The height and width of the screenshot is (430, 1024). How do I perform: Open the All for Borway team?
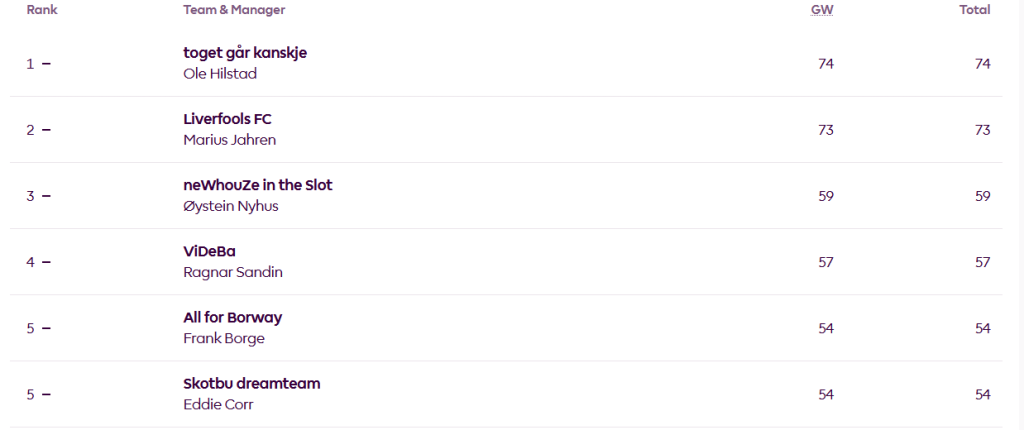point(232,317)
